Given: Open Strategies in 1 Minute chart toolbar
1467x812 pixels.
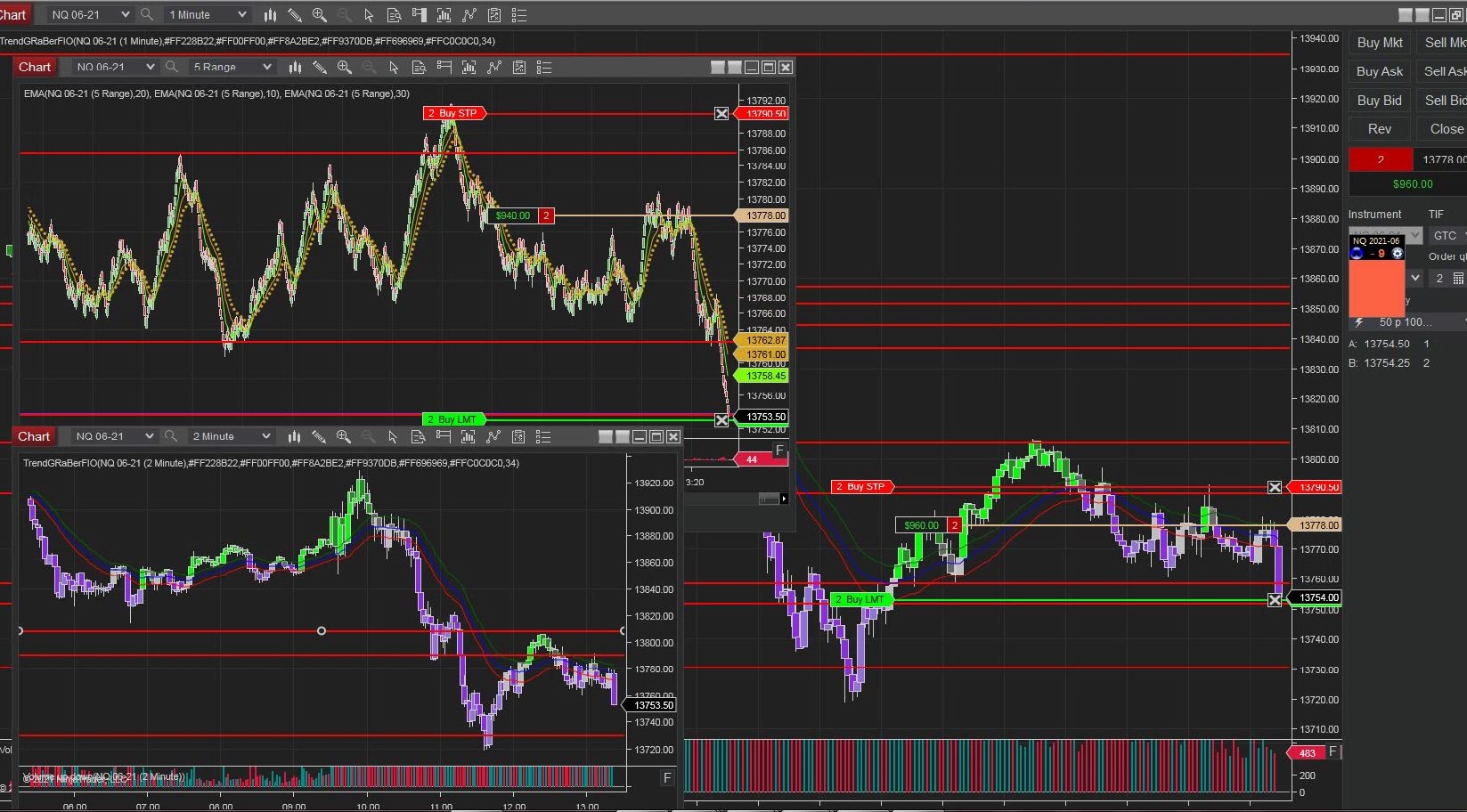Looking at the screenshot, I should (x=494, y=14).
